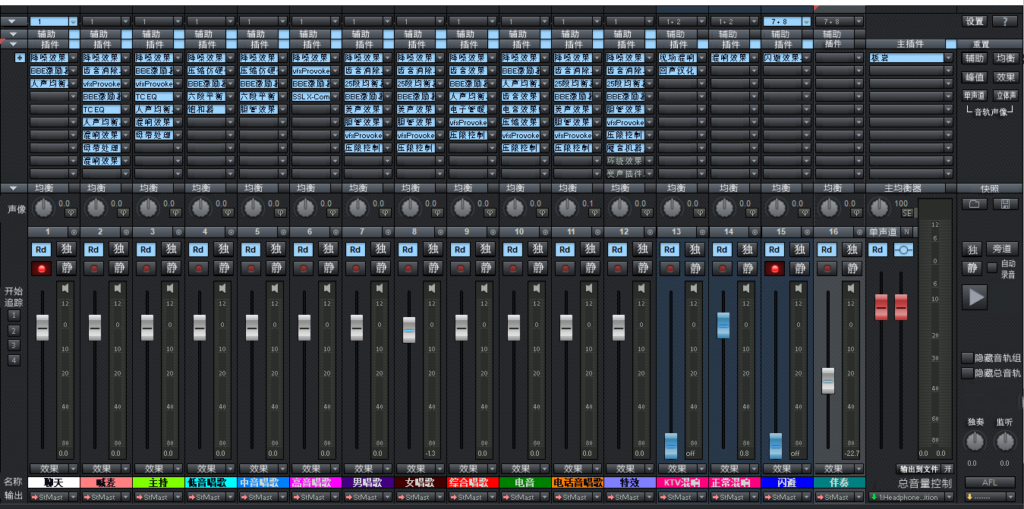Click the help question mark button
The height and width of the screenshot is (509, 1024).
click(1003, 21)
